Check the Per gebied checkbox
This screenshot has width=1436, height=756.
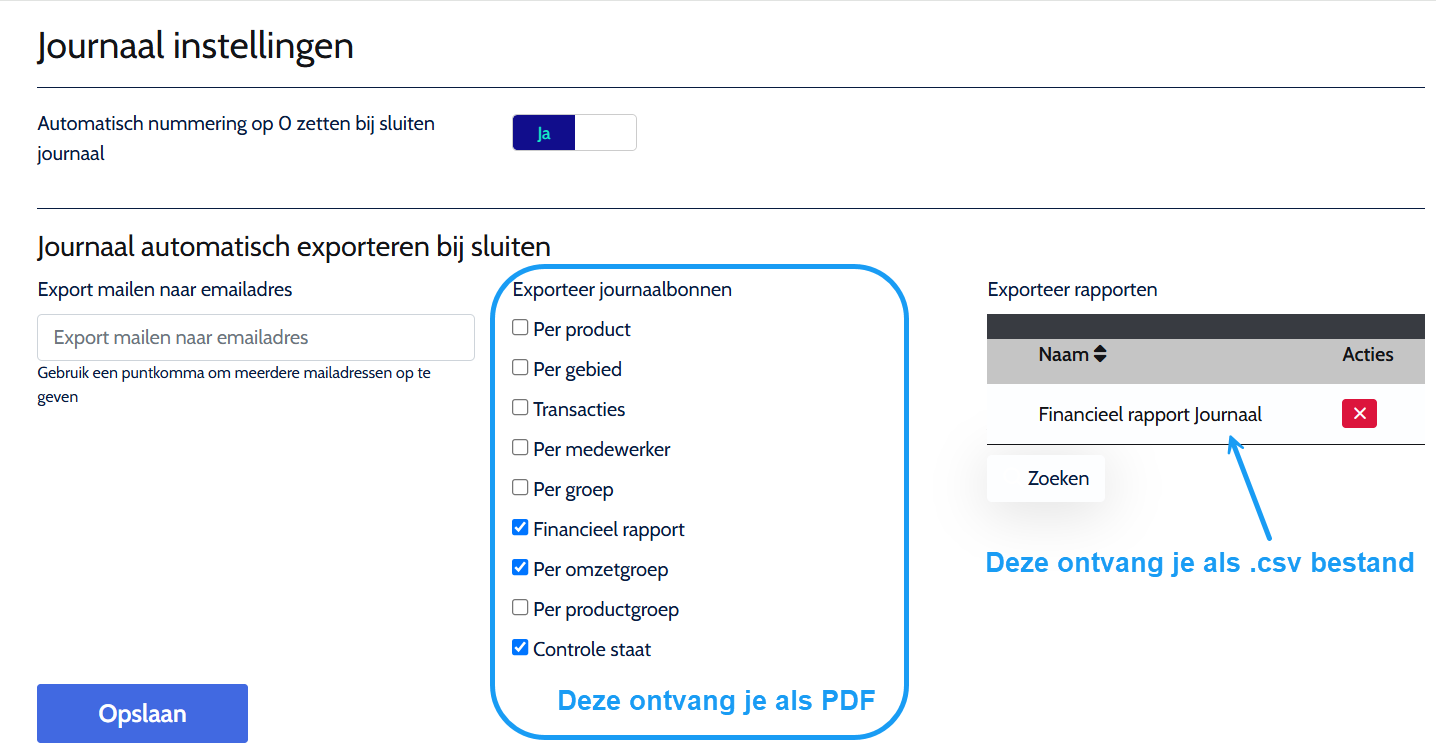[520, 368]
